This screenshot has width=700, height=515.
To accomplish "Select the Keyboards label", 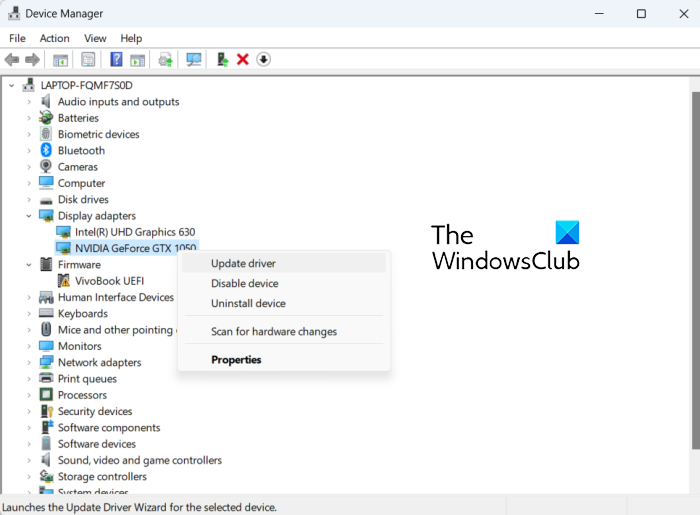I will [x=83, y=313].
